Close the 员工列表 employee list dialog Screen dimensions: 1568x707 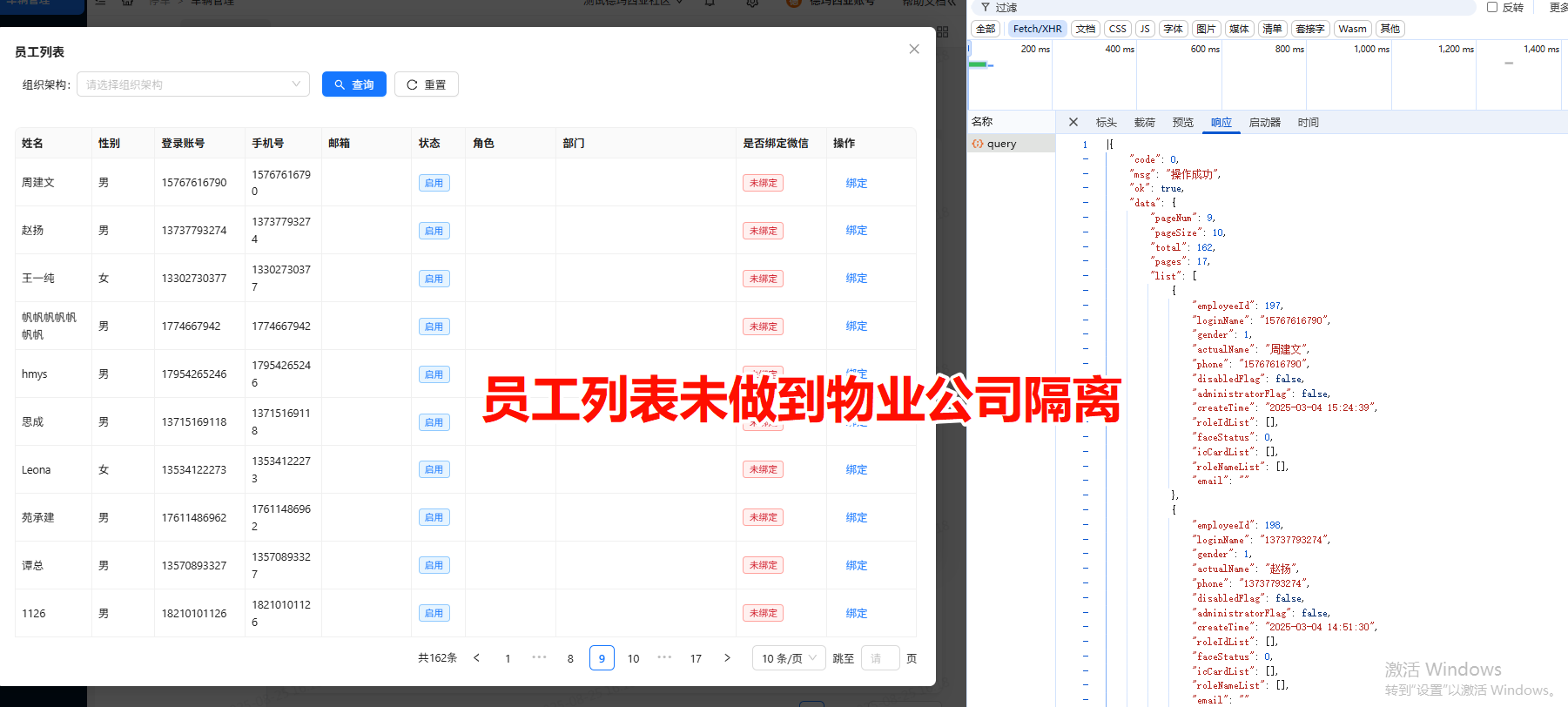(x=914, y=49)
